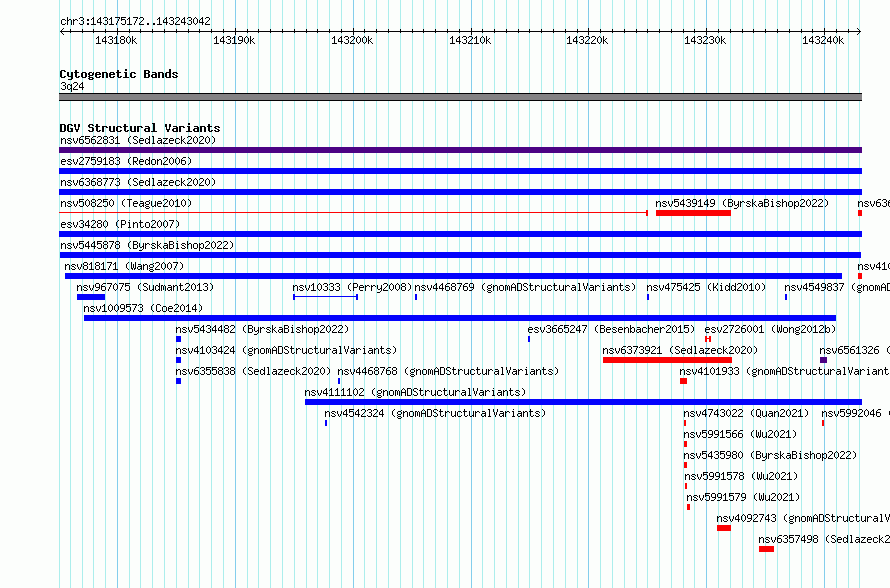Click the blue nsv4111102 variant bar
Screen dimensions: 890x588
click(583, 402)
